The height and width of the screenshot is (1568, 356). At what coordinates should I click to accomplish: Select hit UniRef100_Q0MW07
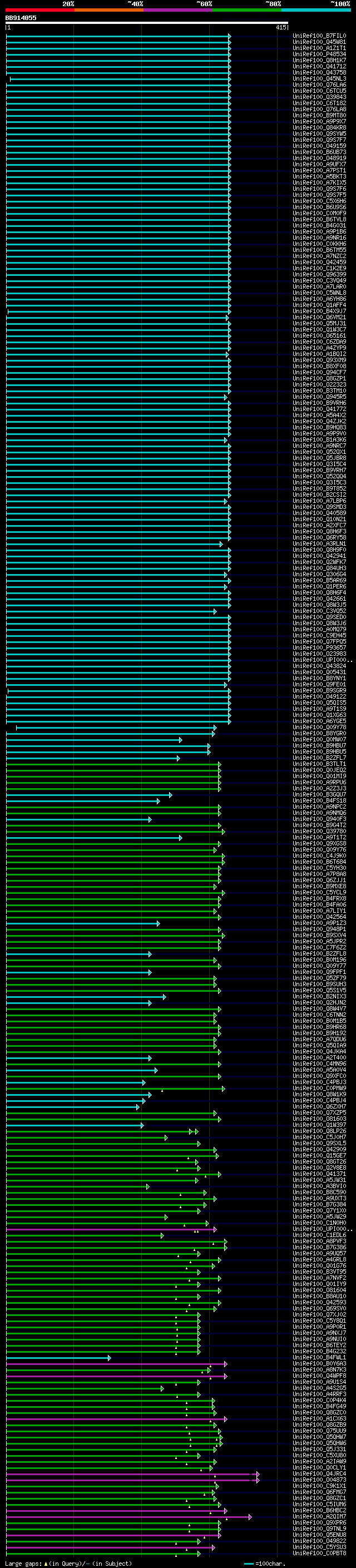click(x=319, y=740)
